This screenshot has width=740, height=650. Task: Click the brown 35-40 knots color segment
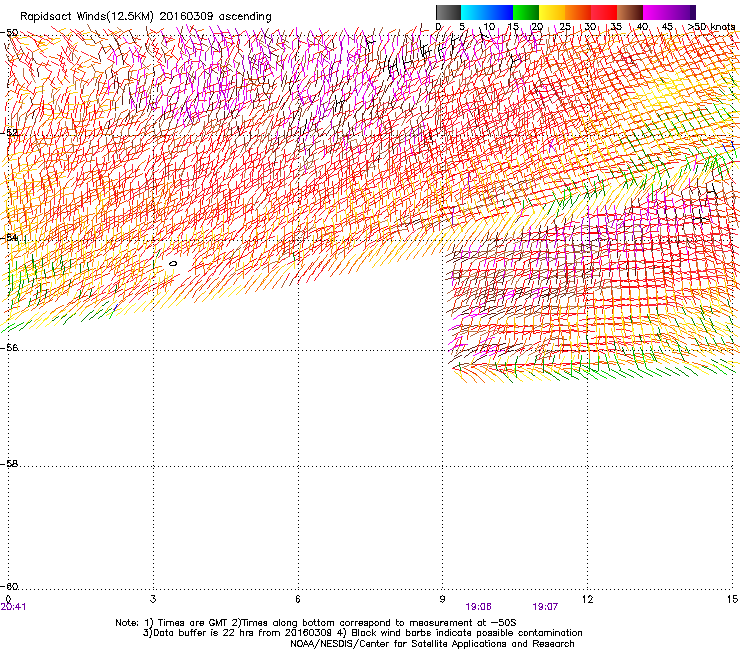pos(630,12)
